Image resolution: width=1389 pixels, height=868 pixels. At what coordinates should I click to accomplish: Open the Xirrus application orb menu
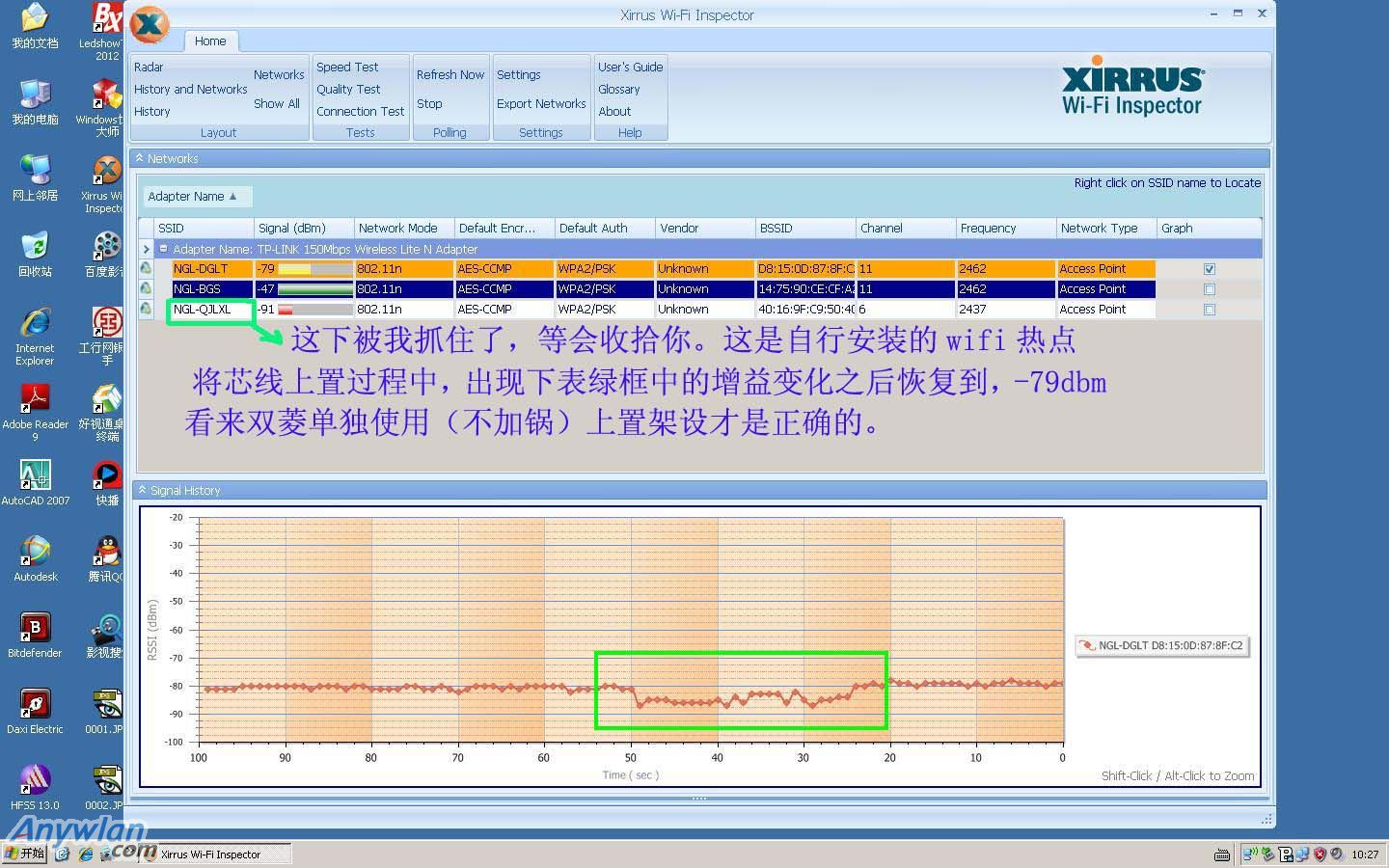click(x=149, y=25)
